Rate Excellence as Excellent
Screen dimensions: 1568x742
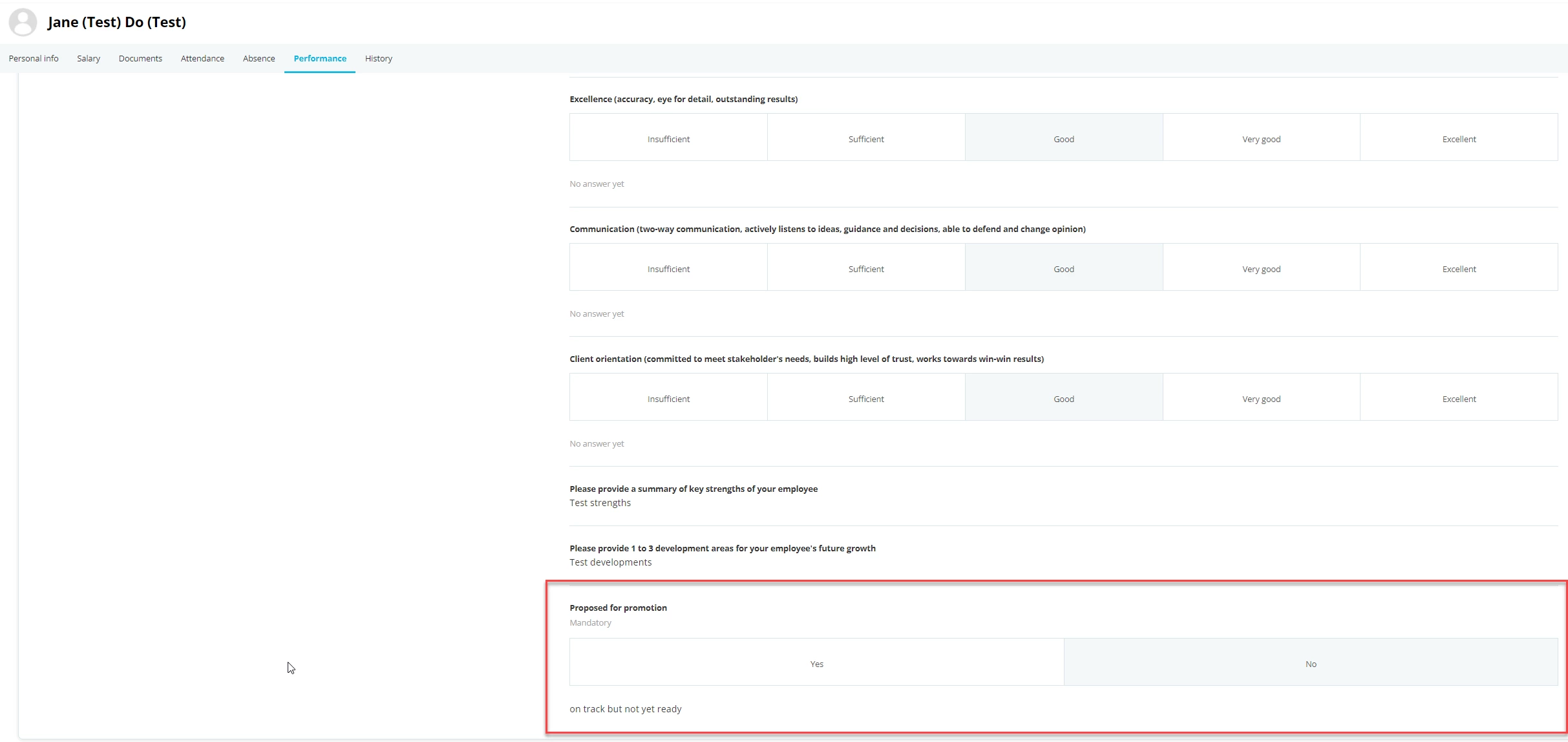pyautogui.click(x=1459, y=138)
